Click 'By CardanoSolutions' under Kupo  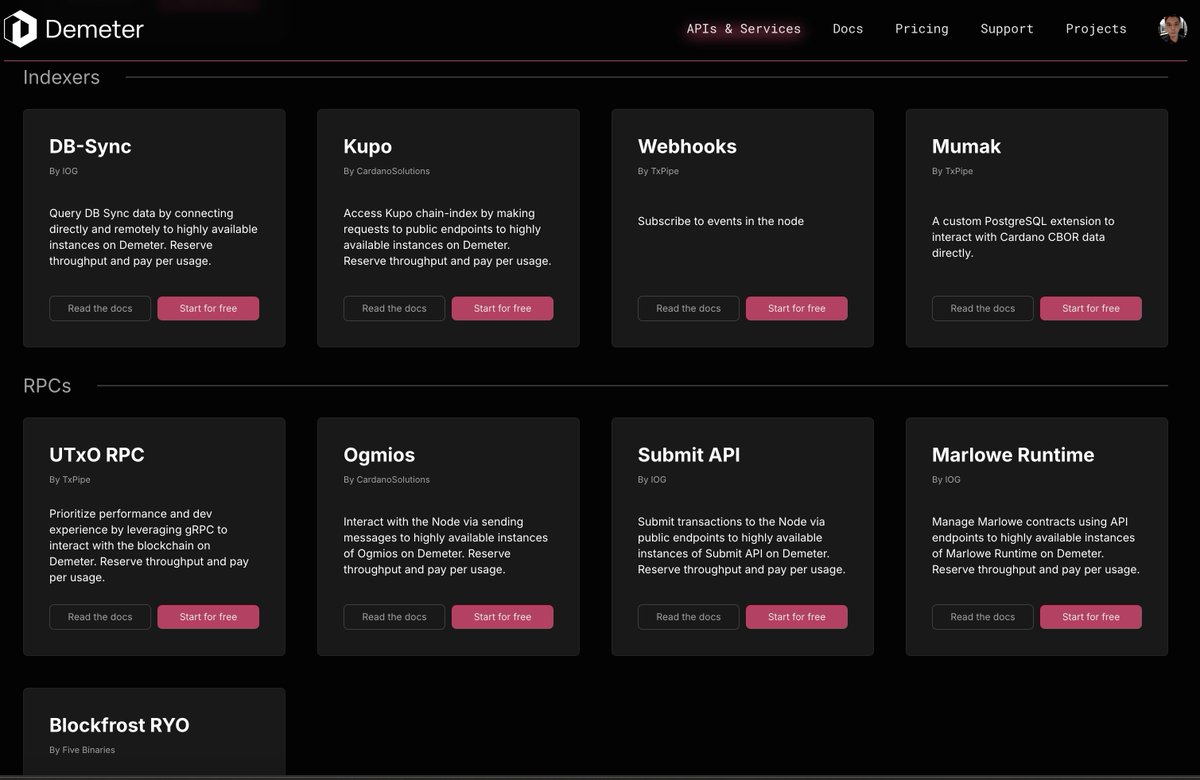pyautogui.click(x=386, y=171)
